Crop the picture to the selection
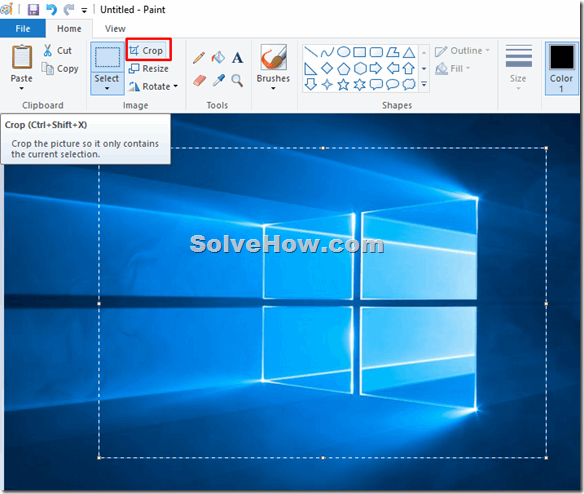Viewport: 584px width, 494px height. [x=146, y=50]
